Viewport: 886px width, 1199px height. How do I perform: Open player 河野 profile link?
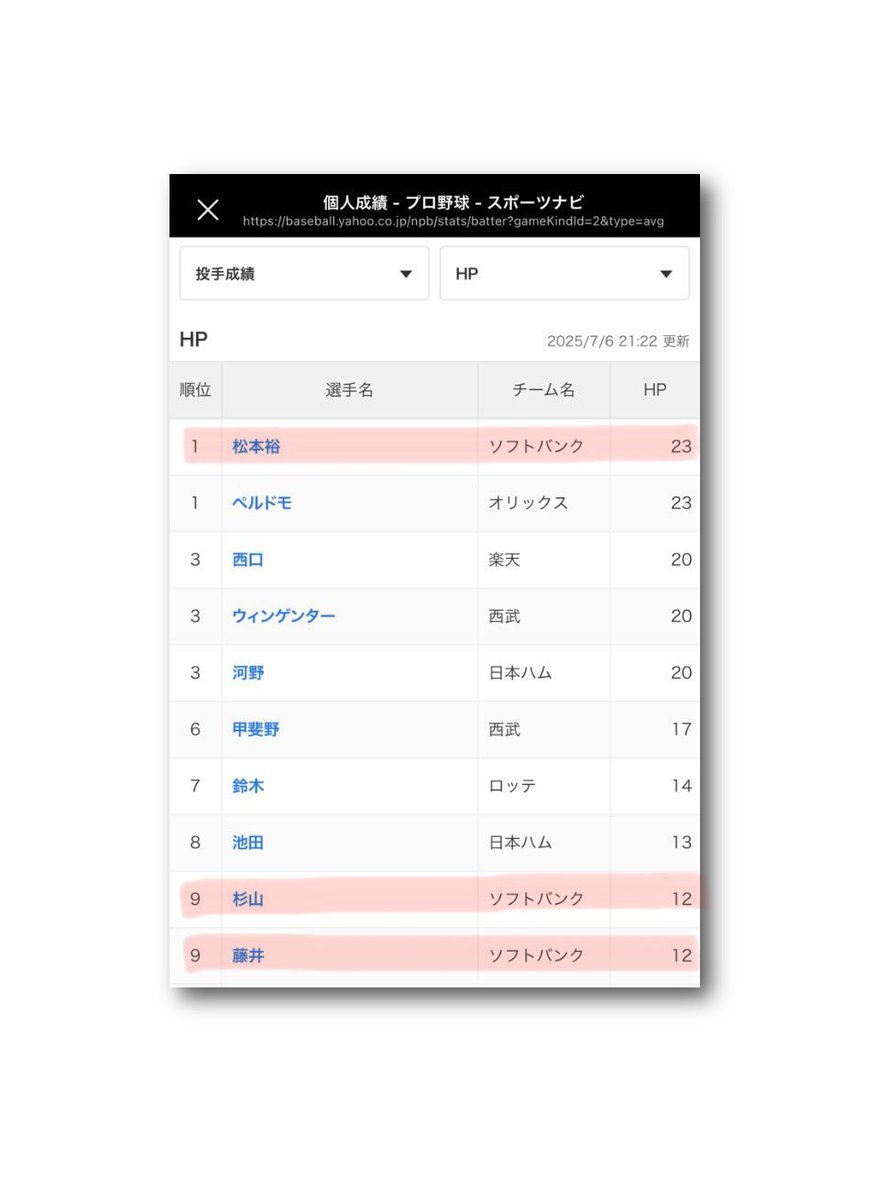click(x=248, y=672)
